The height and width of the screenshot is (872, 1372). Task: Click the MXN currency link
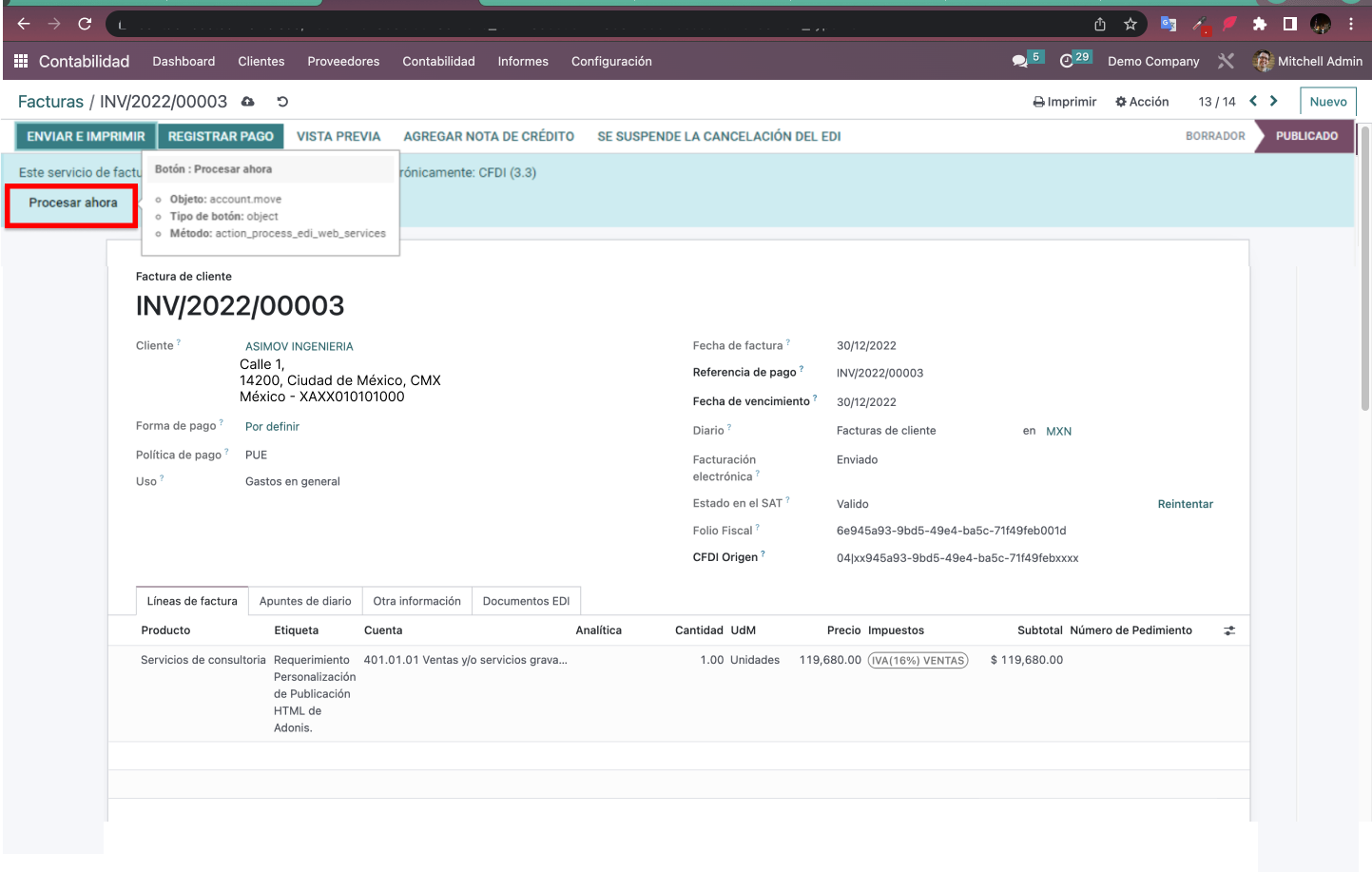(1058, 431)
